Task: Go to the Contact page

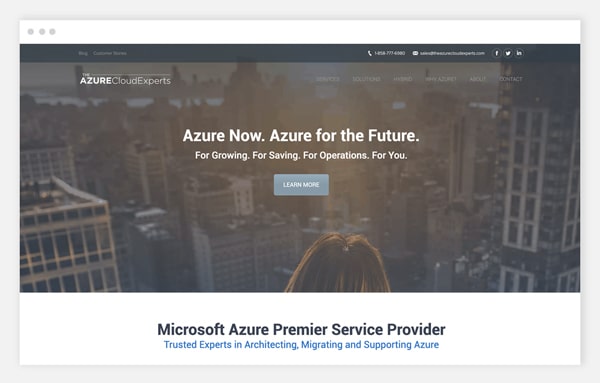Action: pos(511,79)
